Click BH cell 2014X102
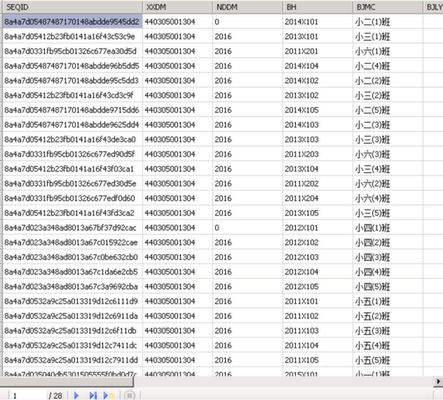Viewport: 443px width, 400px height. coord(318,80)
